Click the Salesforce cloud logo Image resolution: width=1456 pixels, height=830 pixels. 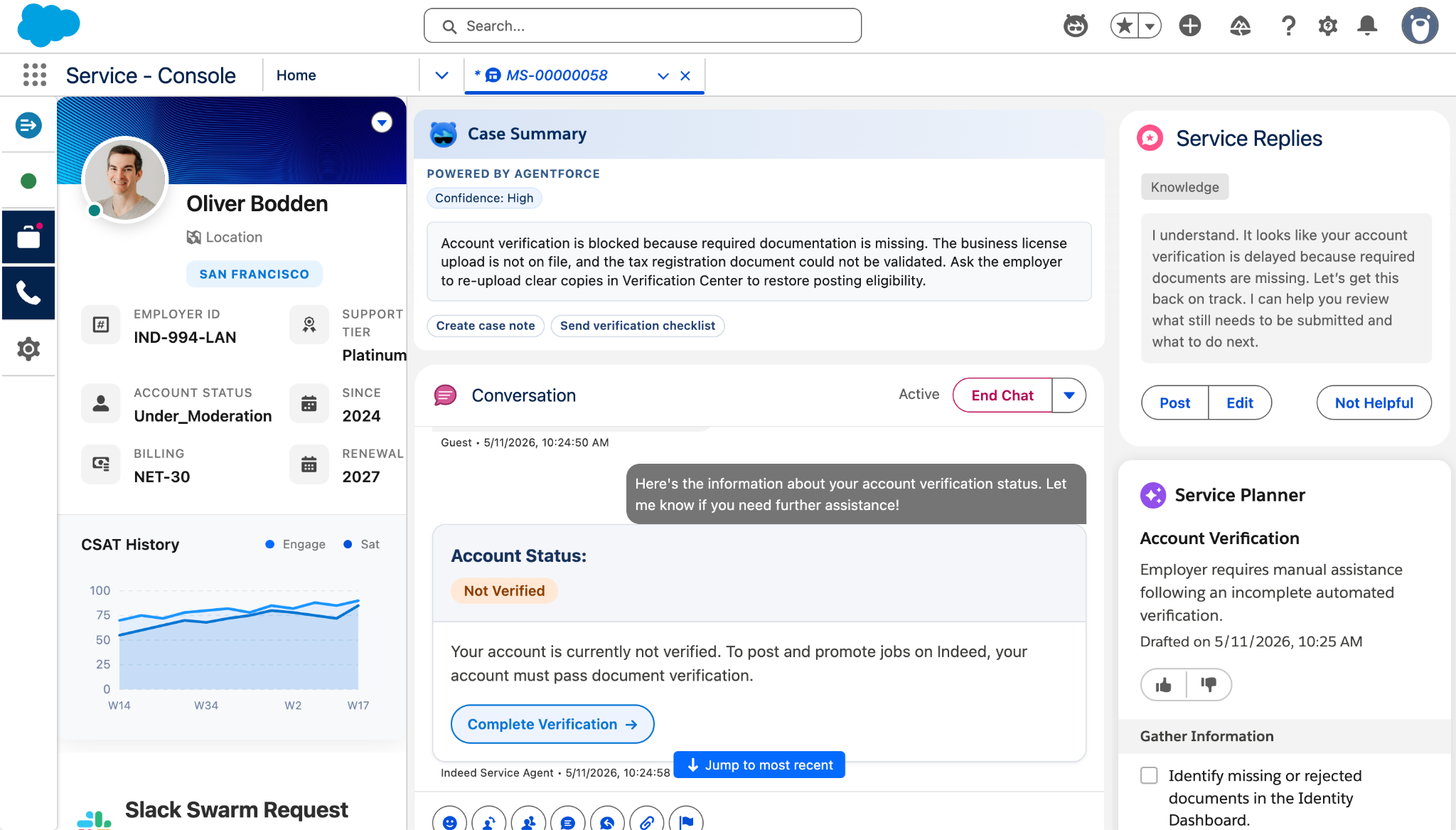48,25
